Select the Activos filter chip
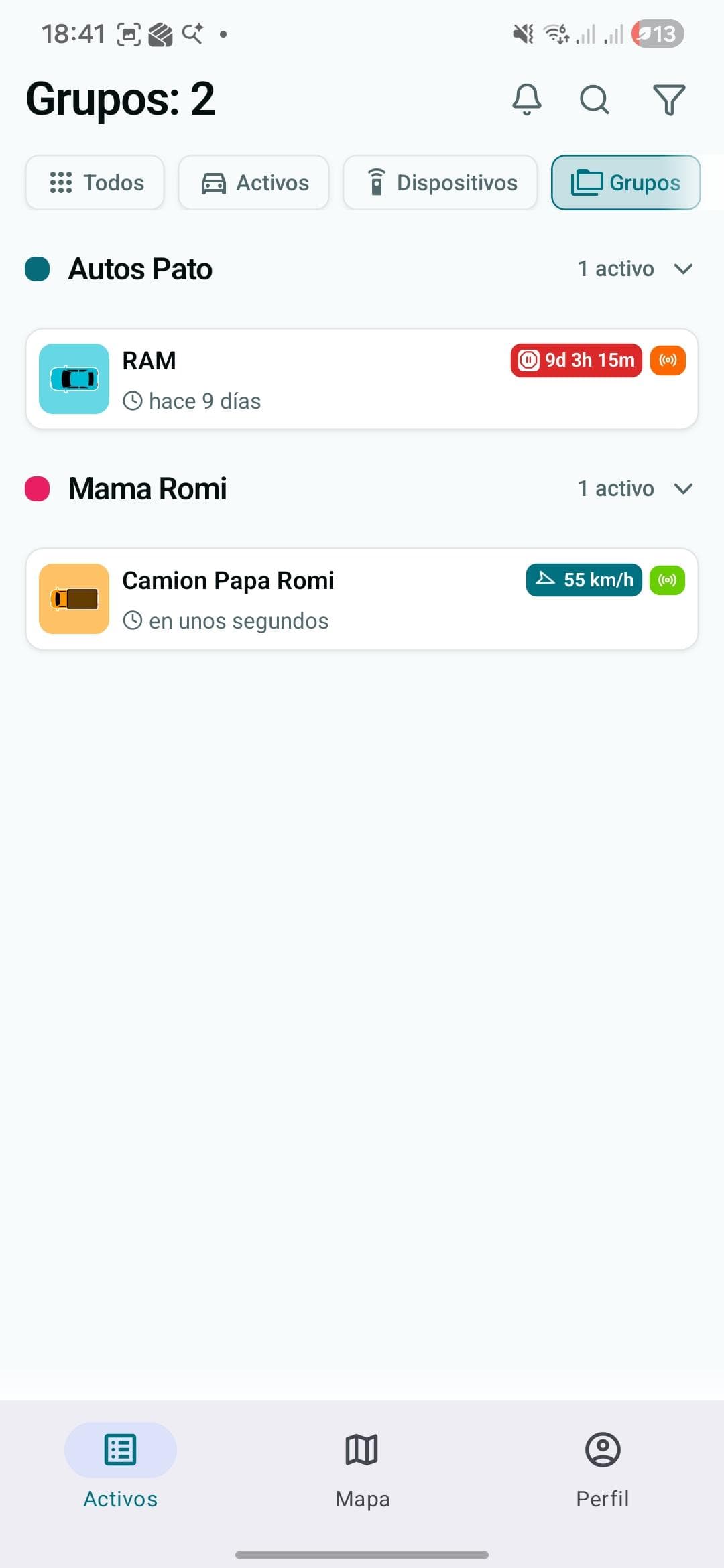Image resolution: width=724 pixels, height=1568 pixels. click(253, 182)
